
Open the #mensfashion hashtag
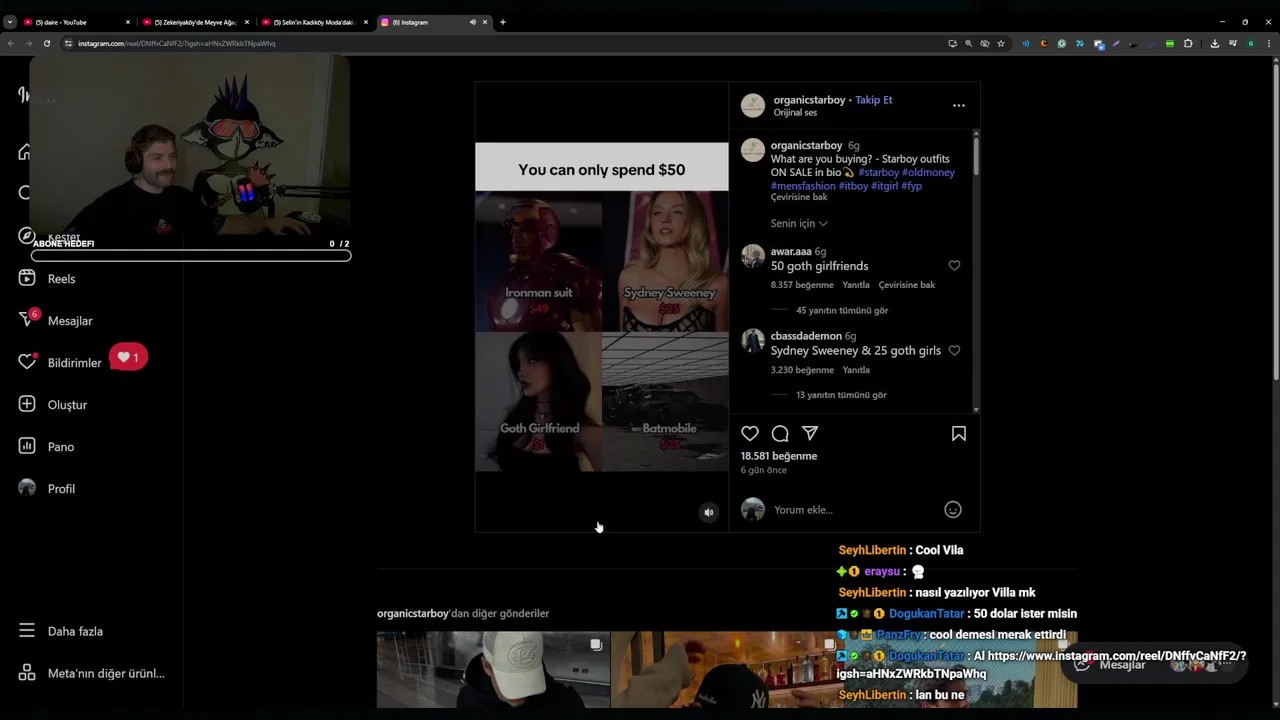(803, 186)
